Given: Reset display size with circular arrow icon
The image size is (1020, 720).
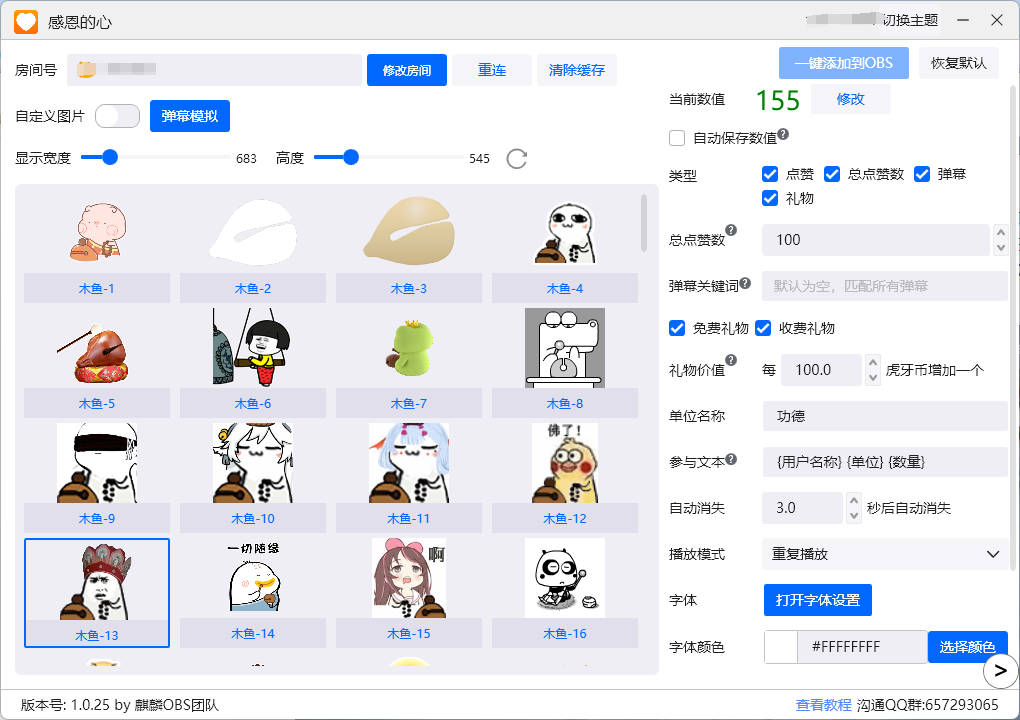Looking at the screenshot, I should [517, 158].
